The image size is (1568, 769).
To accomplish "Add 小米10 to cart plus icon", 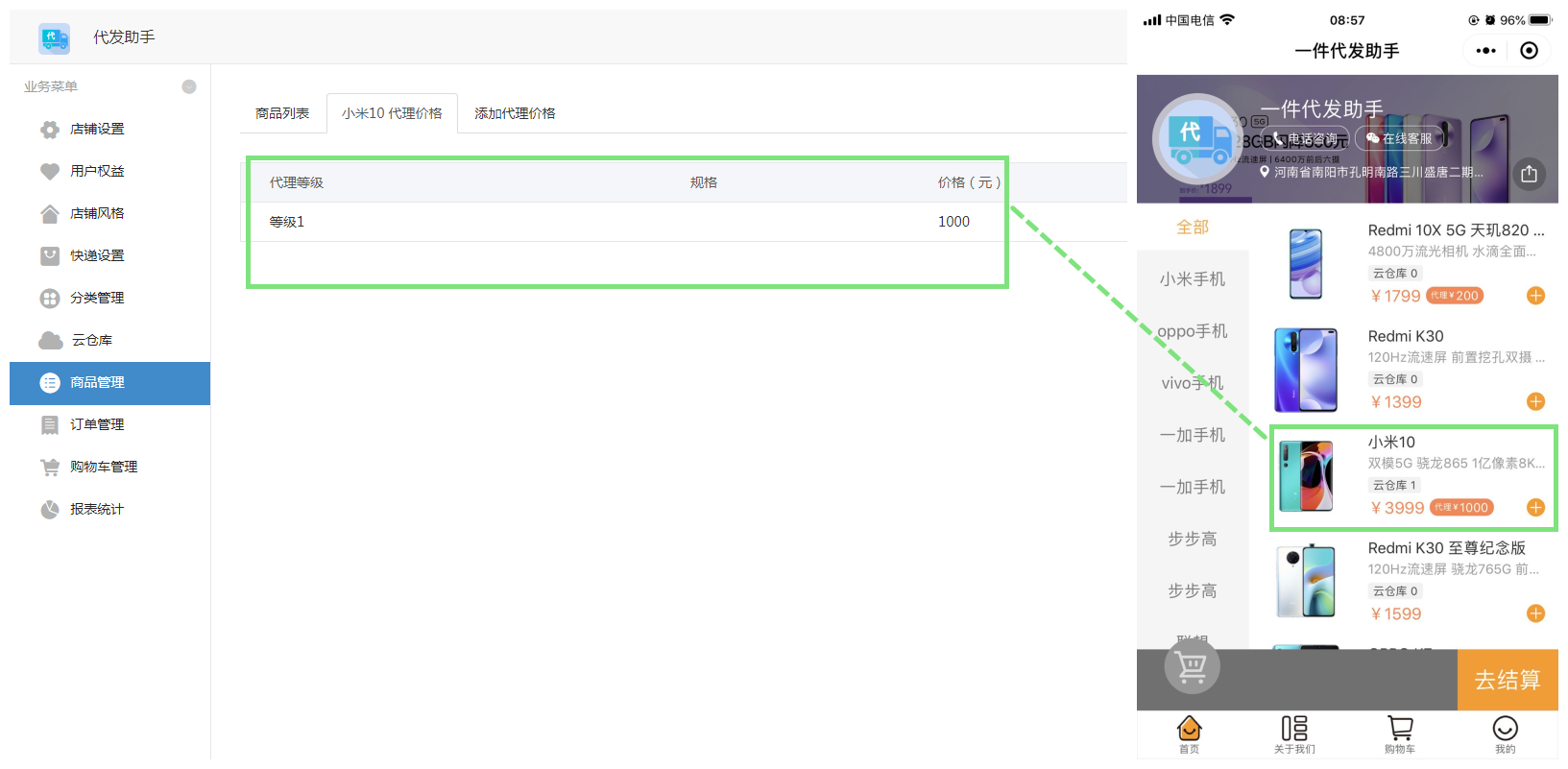I will pyautogui.click(x=1536, y=507).
